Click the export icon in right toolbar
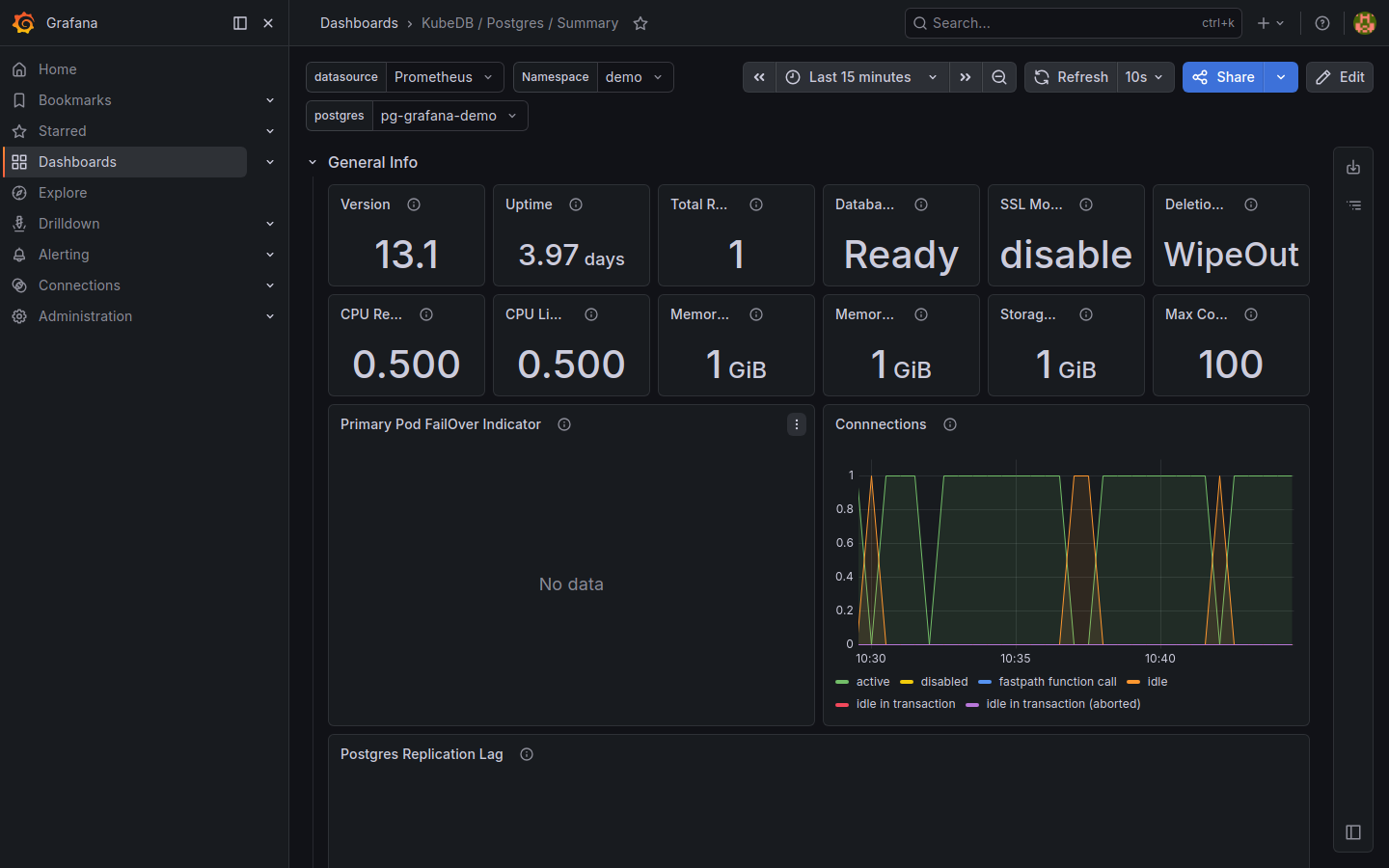Image resolution: width=1389 pixels, height=868 pixels. (1353, 168)
